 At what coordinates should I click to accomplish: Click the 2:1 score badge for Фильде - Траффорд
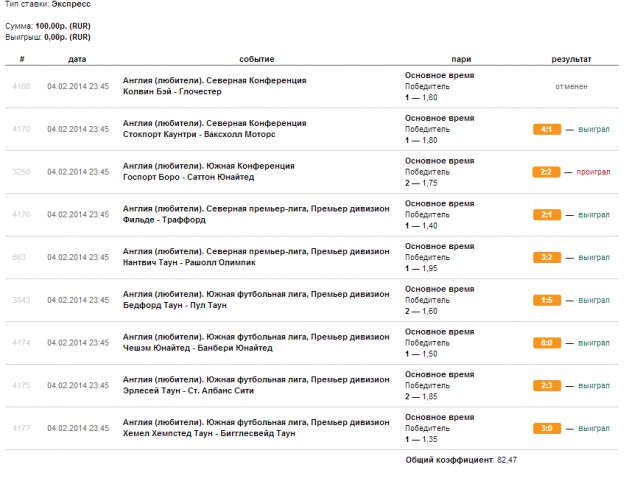point(547,215)
